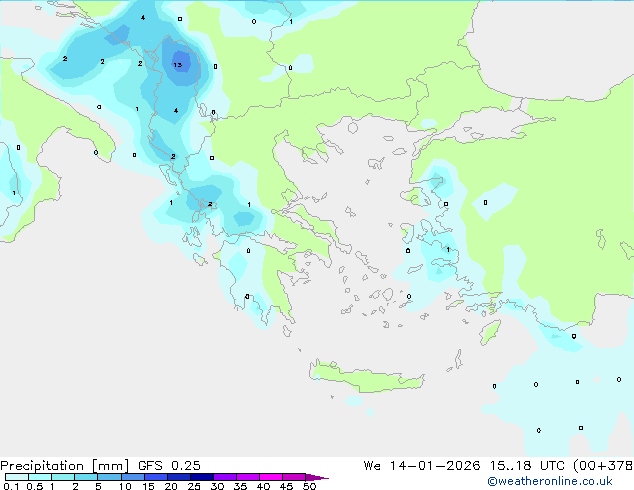Screen dimensions: 634x490
Task: Click the 20–25 mm legend color swatch
Action: (x=179, y=477)
